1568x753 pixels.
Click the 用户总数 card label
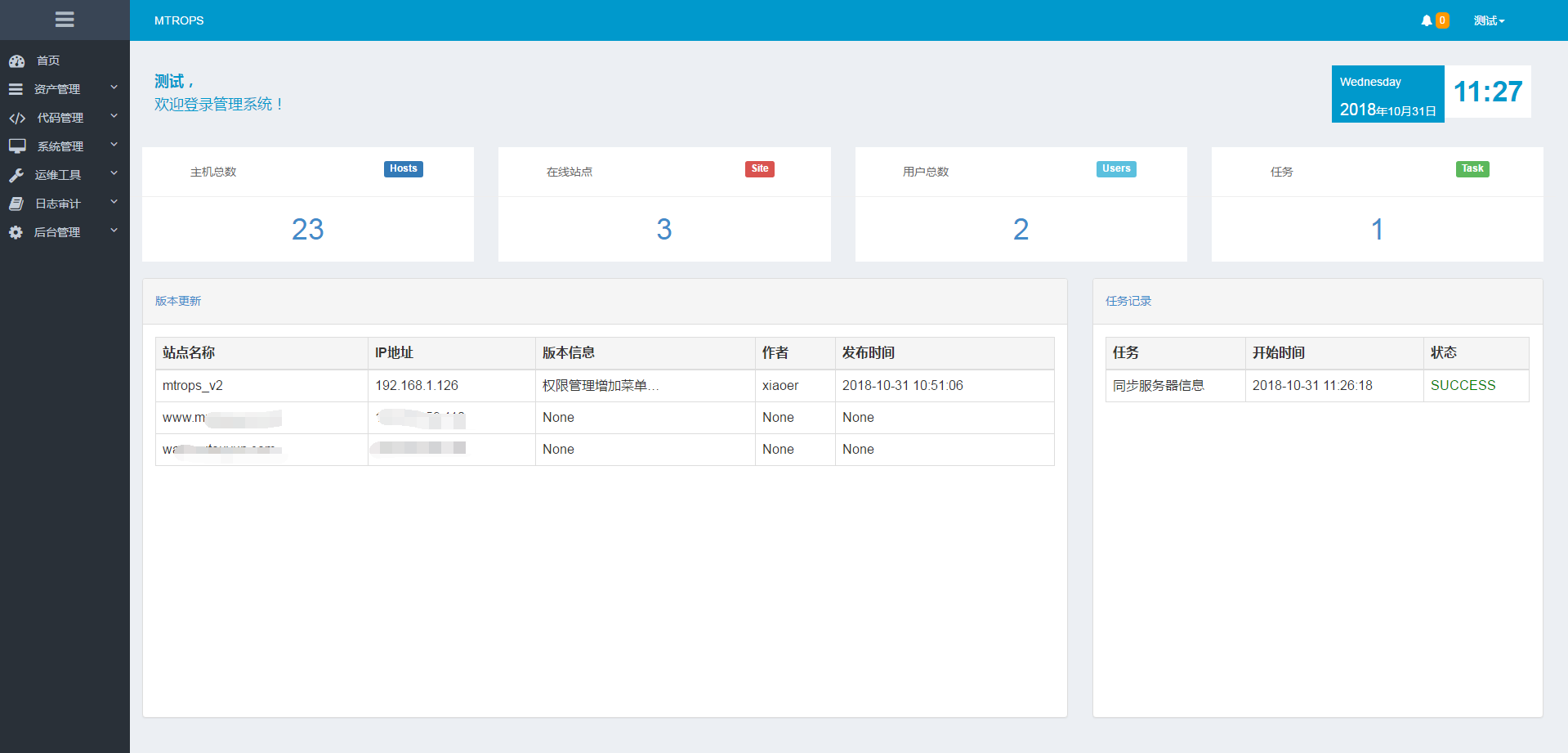926,172
